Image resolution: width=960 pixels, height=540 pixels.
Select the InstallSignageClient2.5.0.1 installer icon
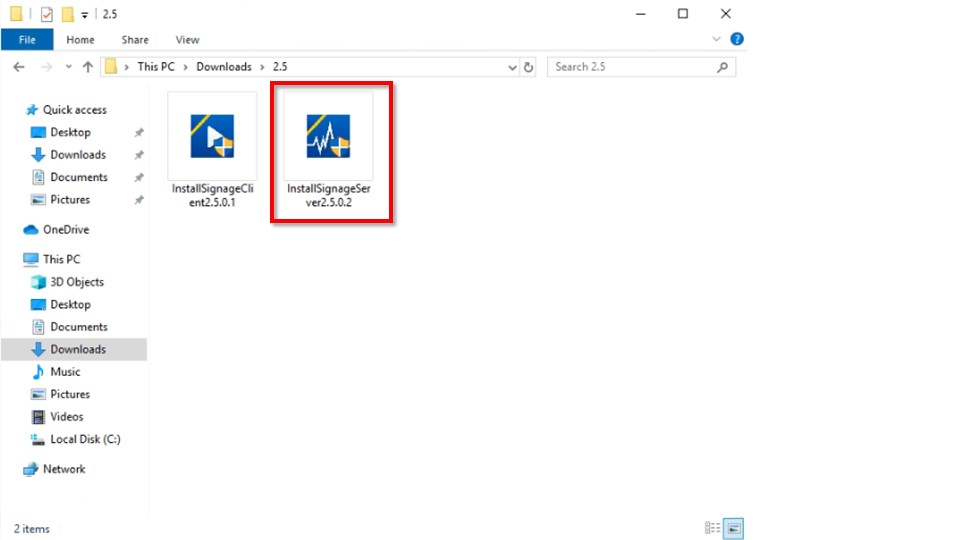click(212, 138)
